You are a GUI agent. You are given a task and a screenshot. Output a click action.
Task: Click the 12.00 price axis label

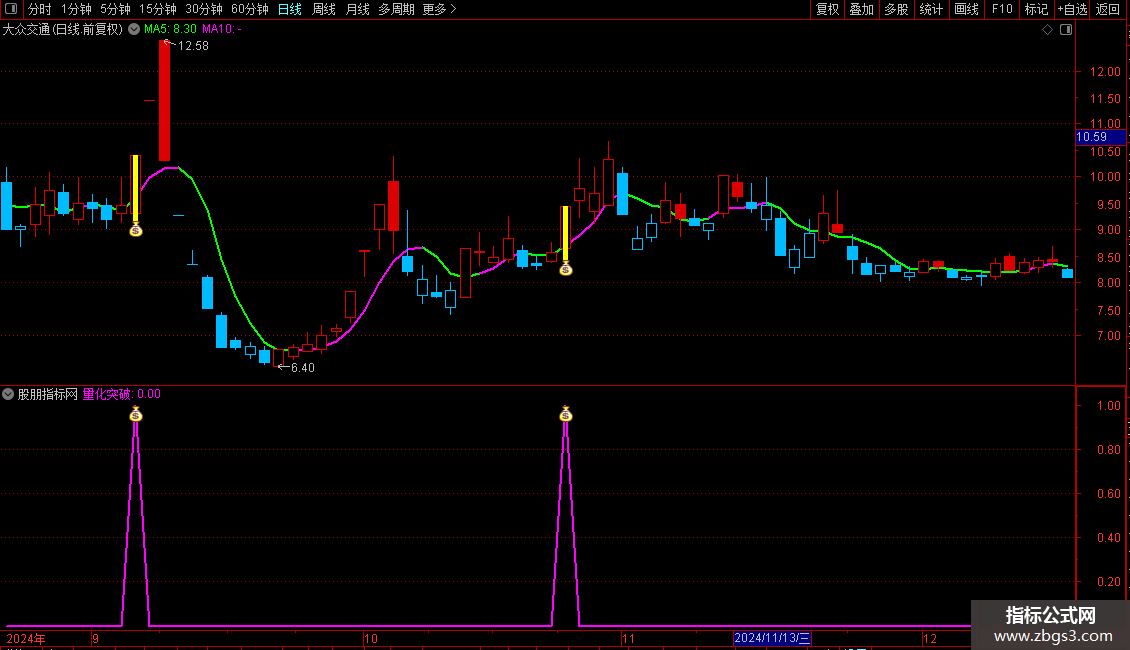(1105, 72)
